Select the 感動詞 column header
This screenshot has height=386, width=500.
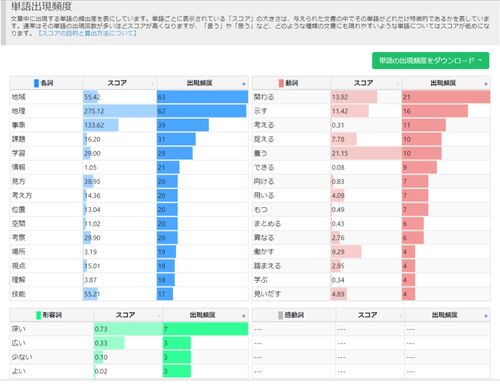[294, 315]
